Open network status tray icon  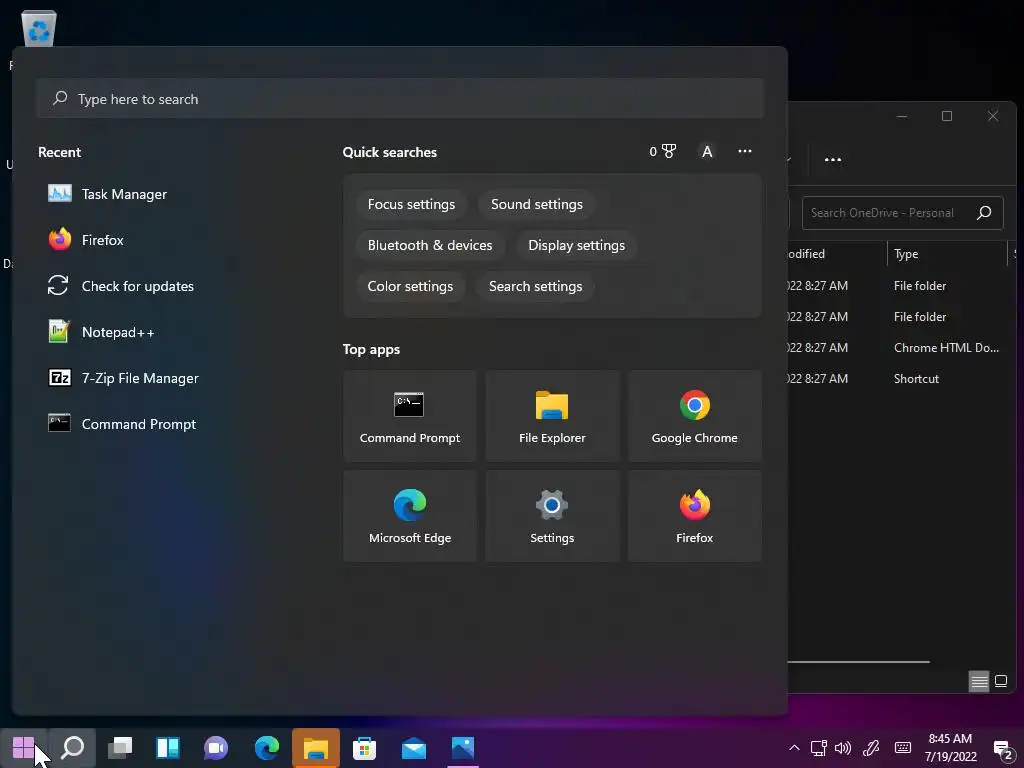pos(819,748)
